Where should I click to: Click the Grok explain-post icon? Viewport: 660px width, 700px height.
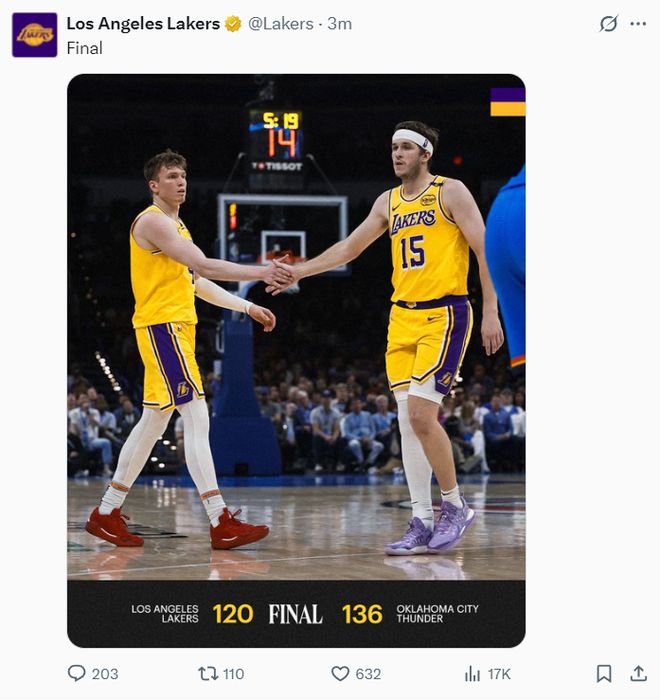coord(608,23)
